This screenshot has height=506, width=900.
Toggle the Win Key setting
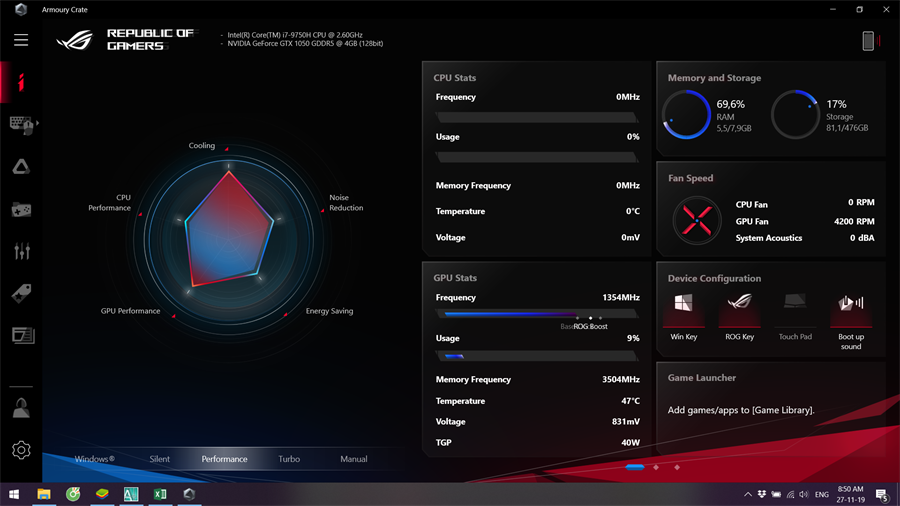(x=684, y=308)
